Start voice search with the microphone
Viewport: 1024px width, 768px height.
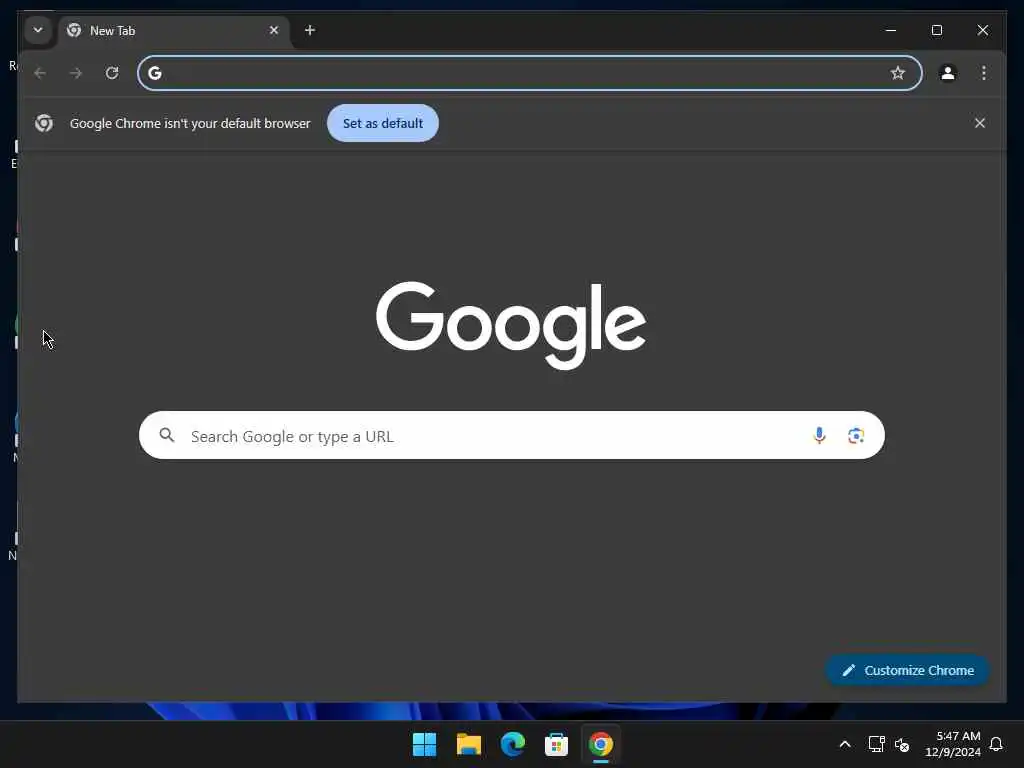[819, 436]
